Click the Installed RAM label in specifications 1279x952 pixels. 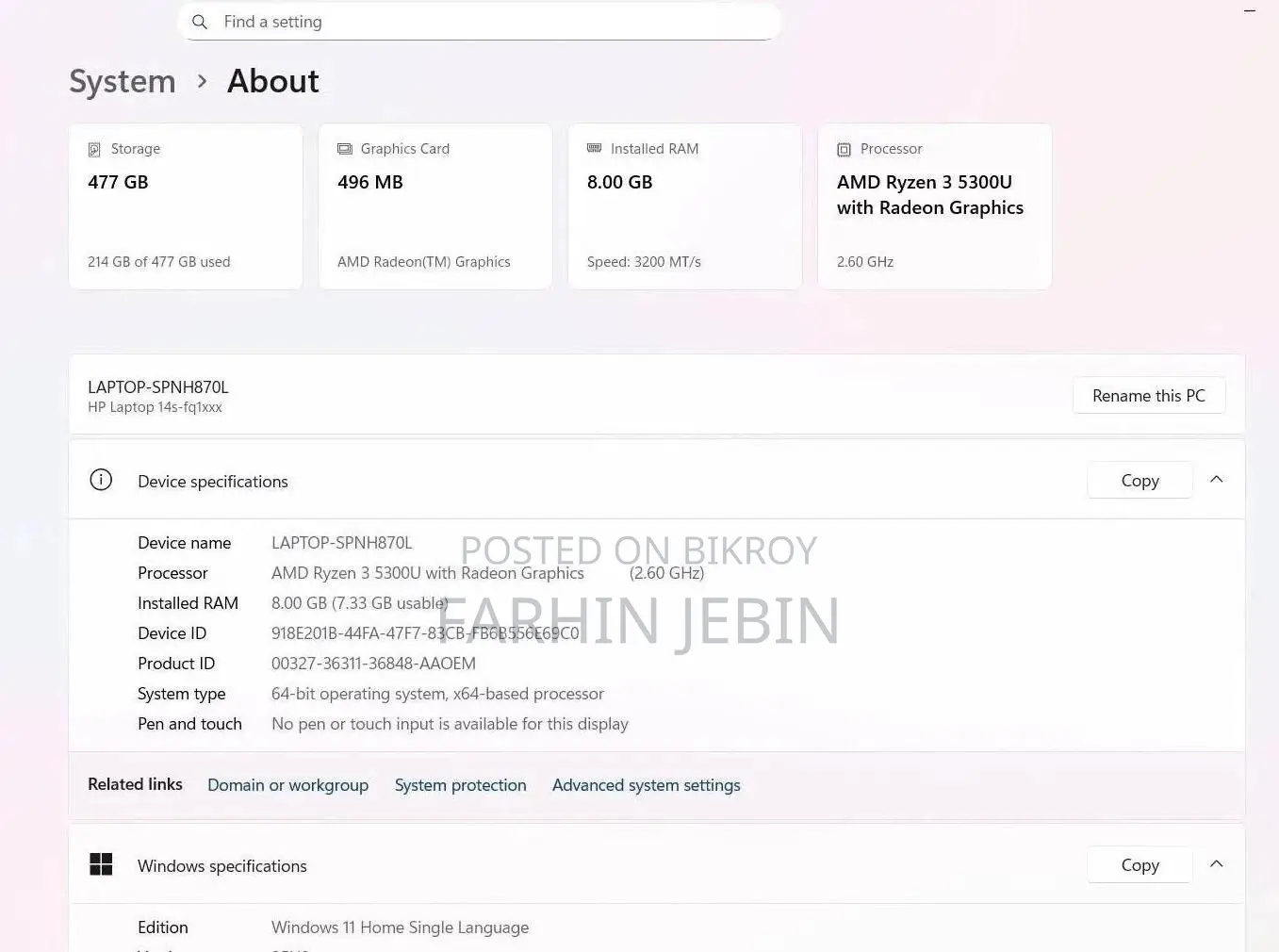(188, 603)
